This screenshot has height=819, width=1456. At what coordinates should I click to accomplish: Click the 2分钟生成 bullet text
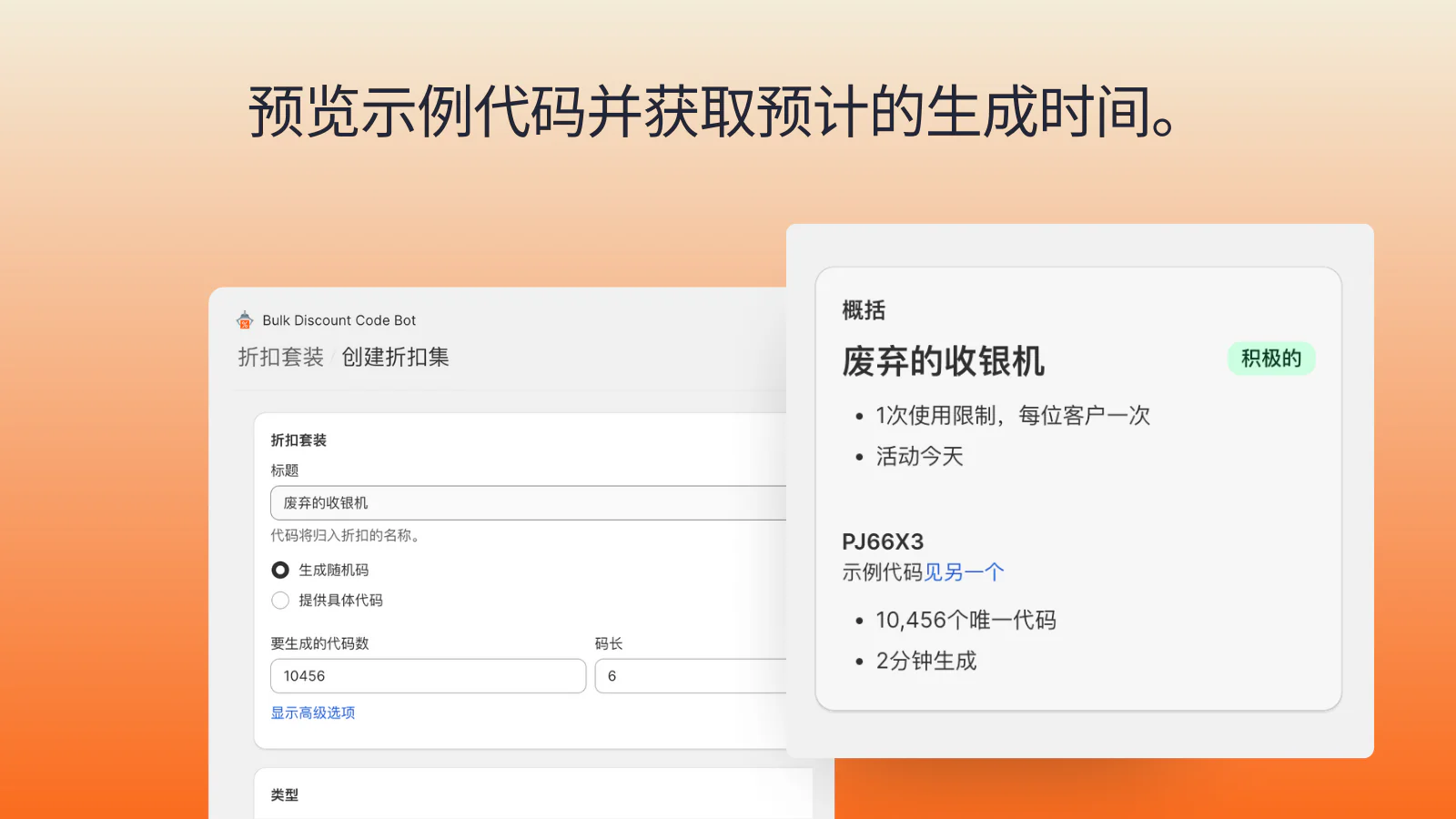coord(926,662)
